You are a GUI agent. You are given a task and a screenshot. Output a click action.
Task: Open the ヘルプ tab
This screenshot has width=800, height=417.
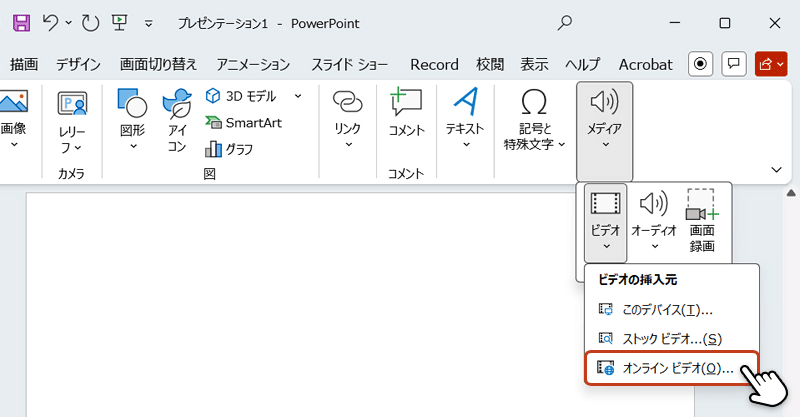582,64
